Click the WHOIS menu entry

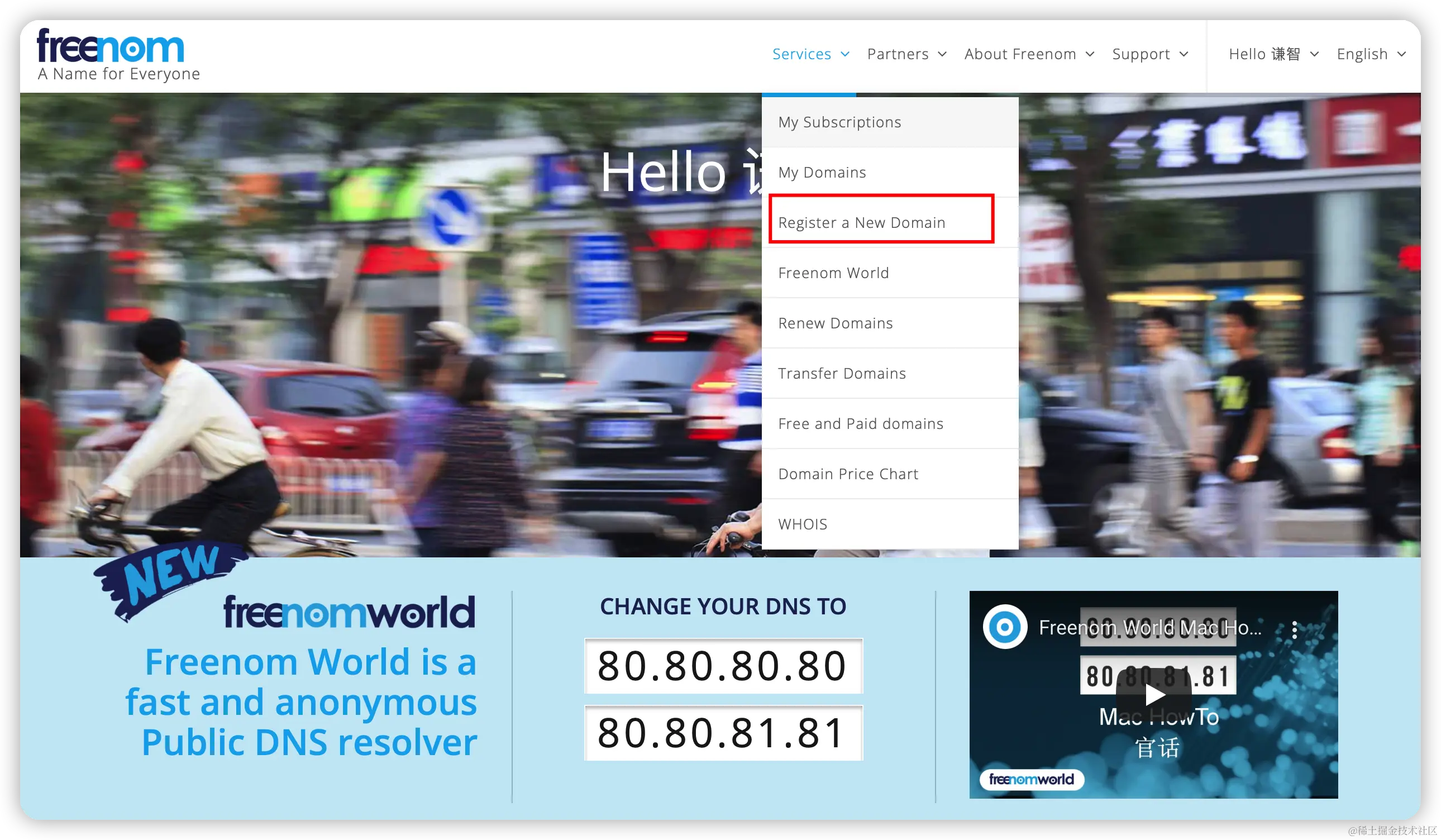tap(802, 524)
